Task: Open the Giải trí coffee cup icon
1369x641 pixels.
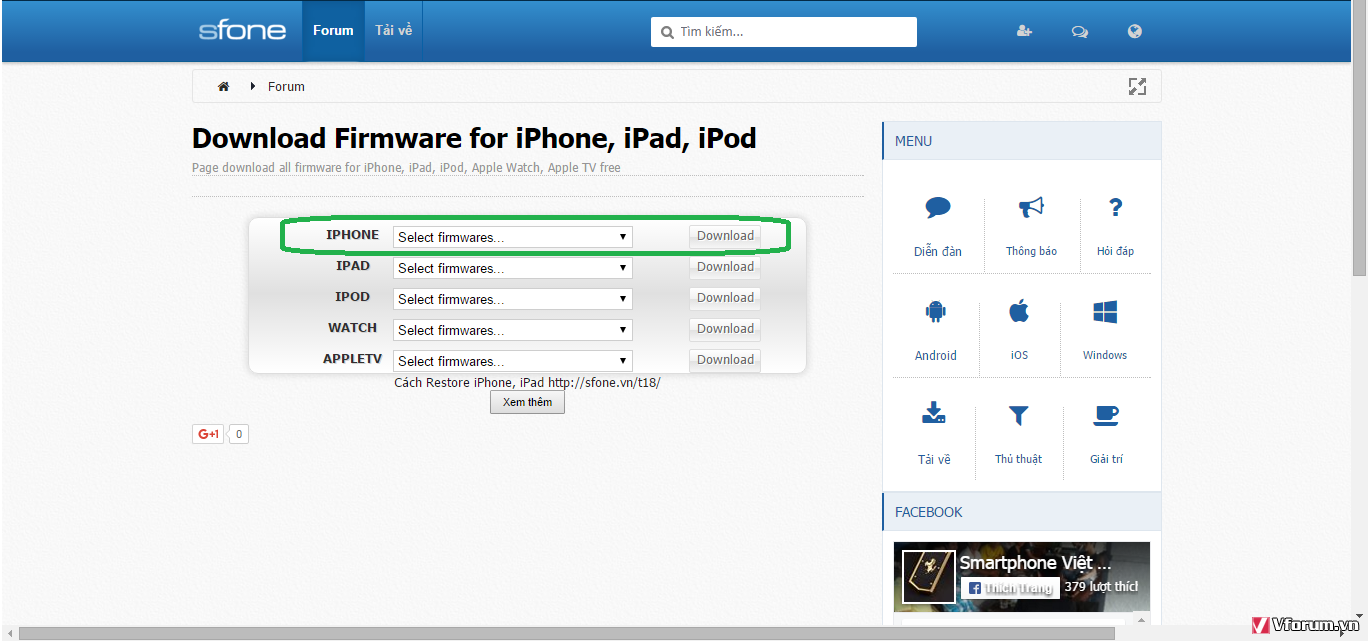Action: (x=1106, y=414)
